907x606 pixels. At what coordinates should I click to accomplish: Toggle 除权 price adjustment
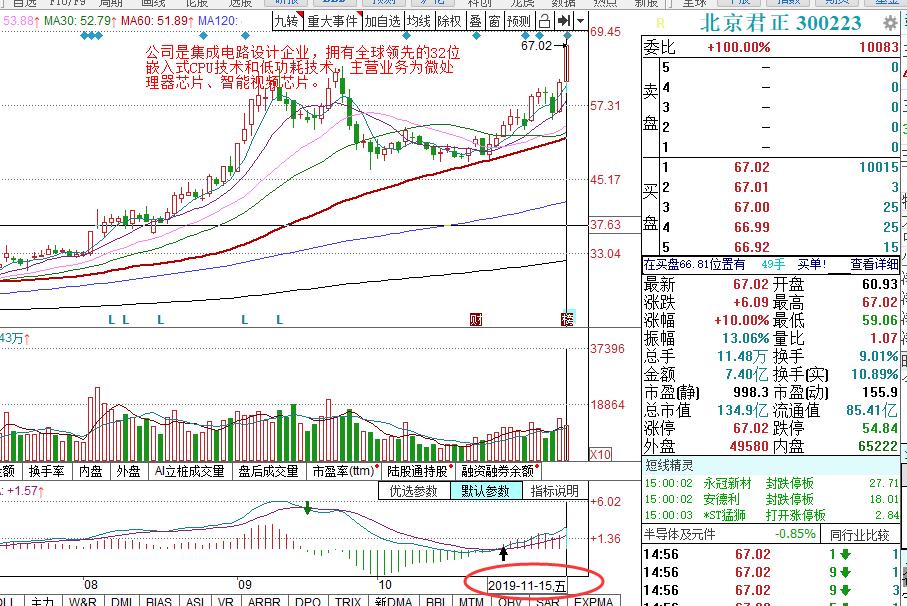tap(449, 21)
